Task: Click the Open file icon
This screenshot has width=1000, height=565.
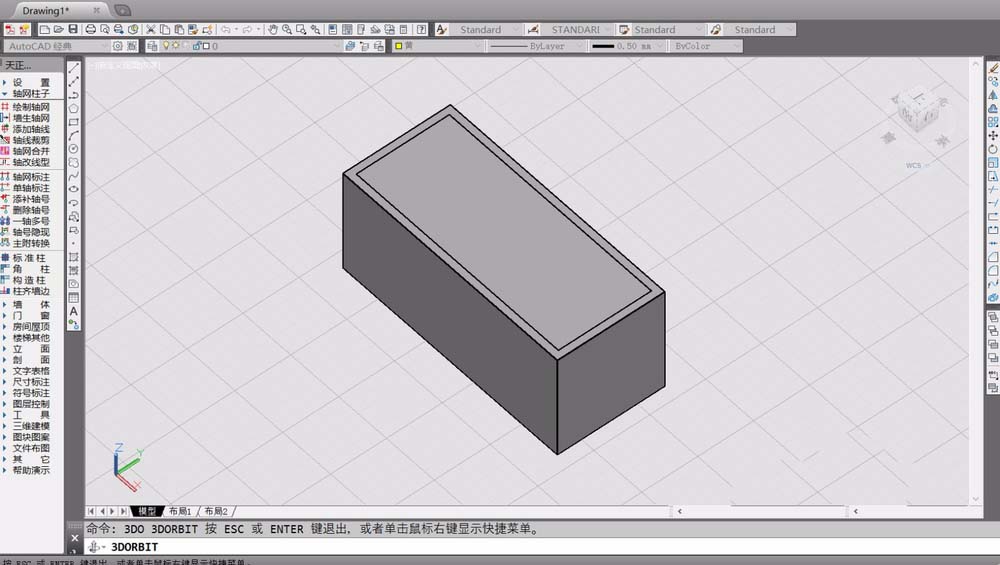Action: tap(59, 29)
